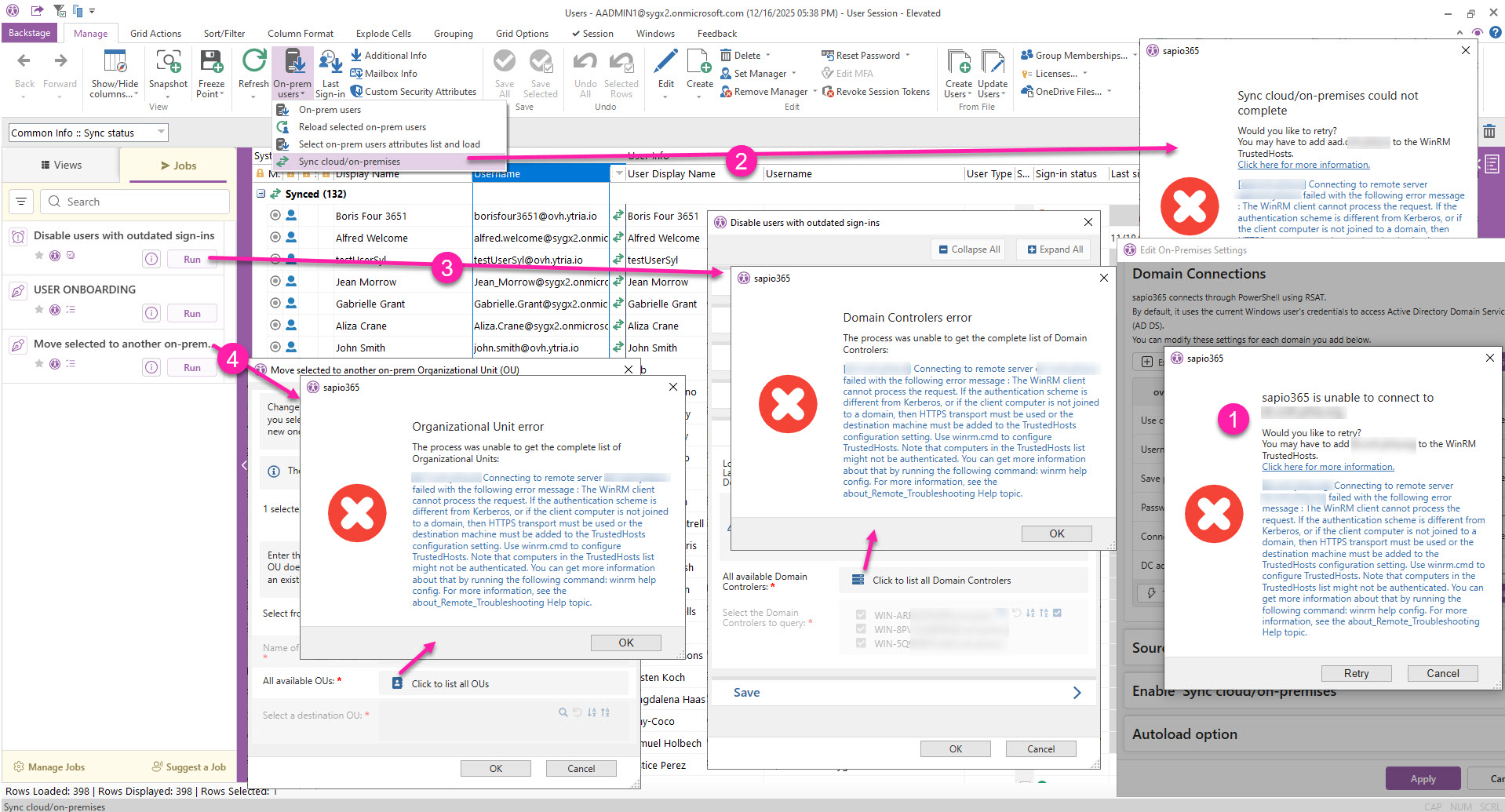The image size is (1505, 812).
Task: Click the Search field in Jobs panel
Action: click(x=133, y=202)
